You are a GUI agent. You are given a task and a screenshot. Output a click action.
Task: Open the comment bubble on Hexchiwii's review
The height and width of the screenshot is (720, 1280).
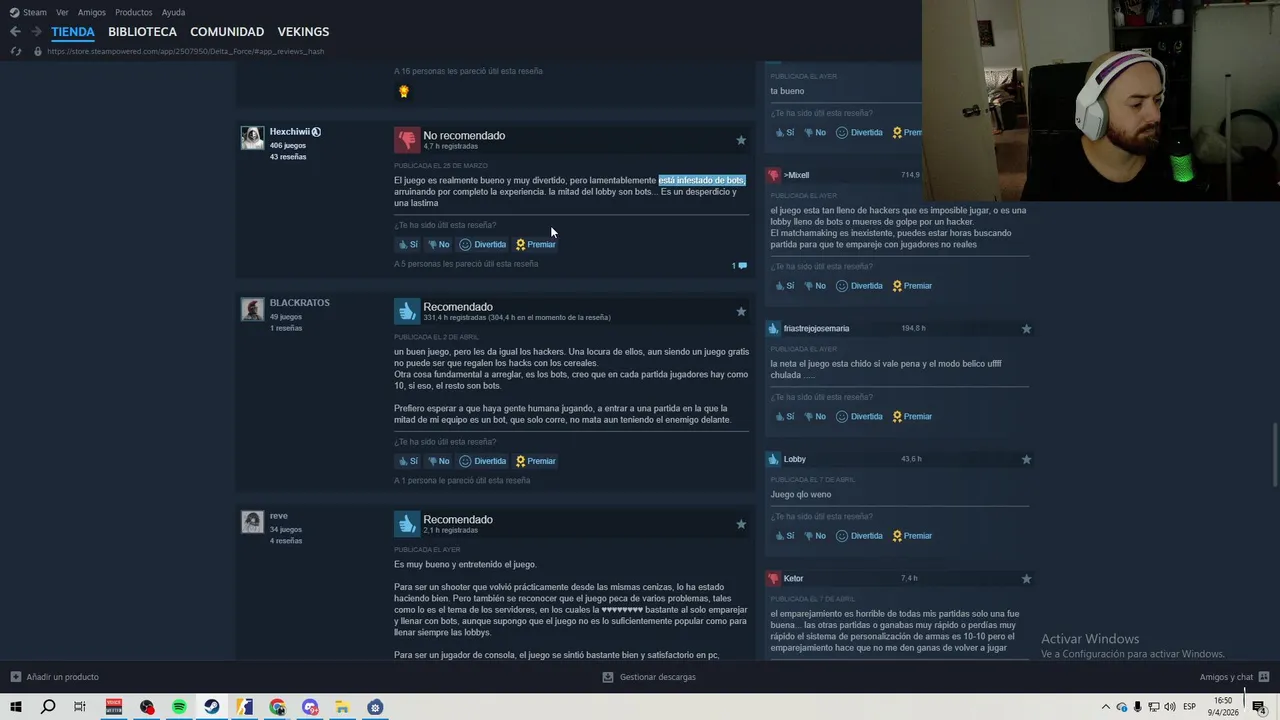coord(740,266)
